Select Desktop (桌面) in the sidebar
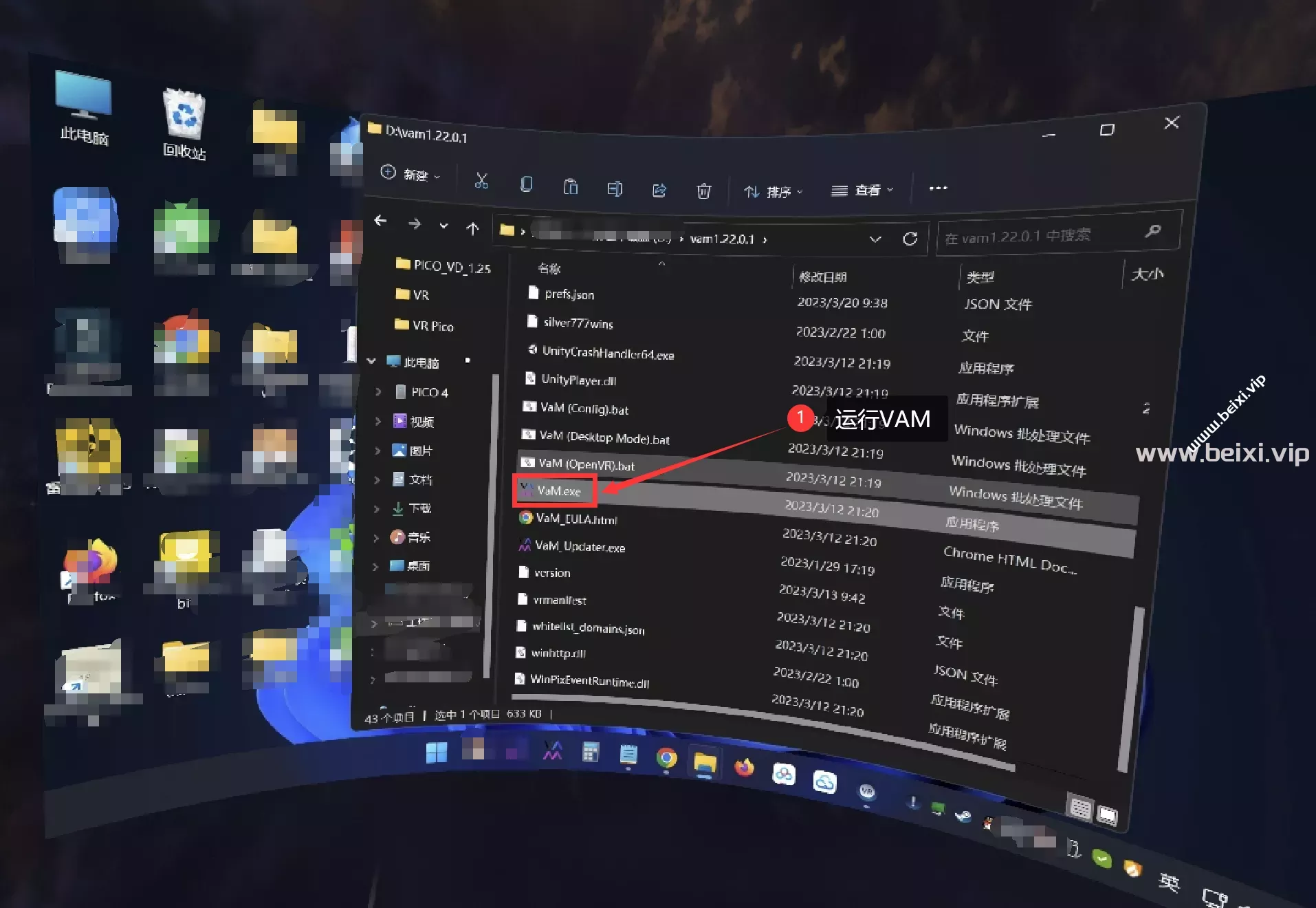1316x908 pixels. coord(409,565)
